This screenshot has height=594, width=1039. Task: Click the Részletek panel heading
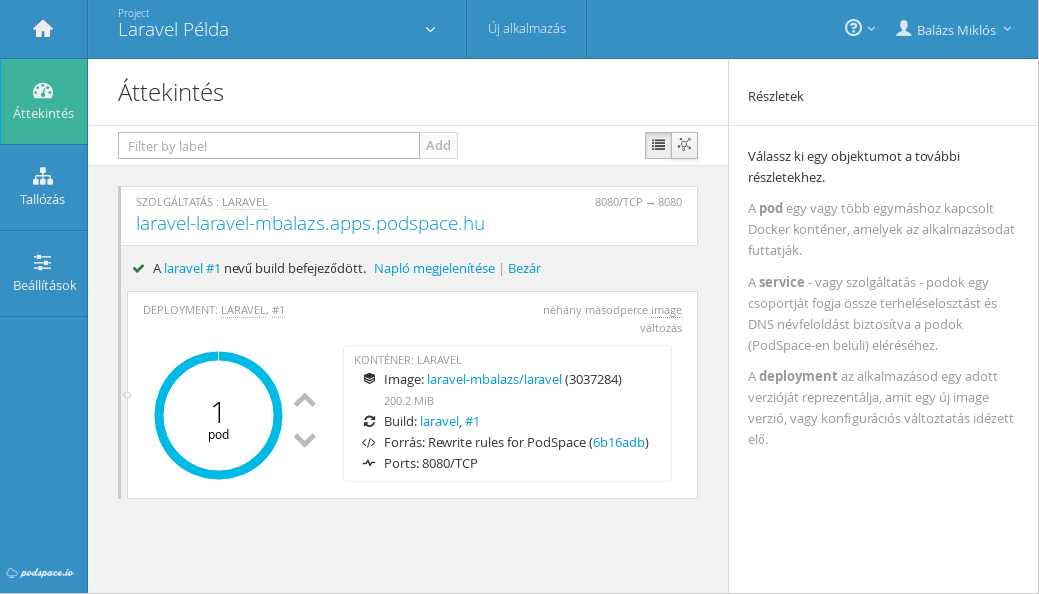[x=775, y=97]
